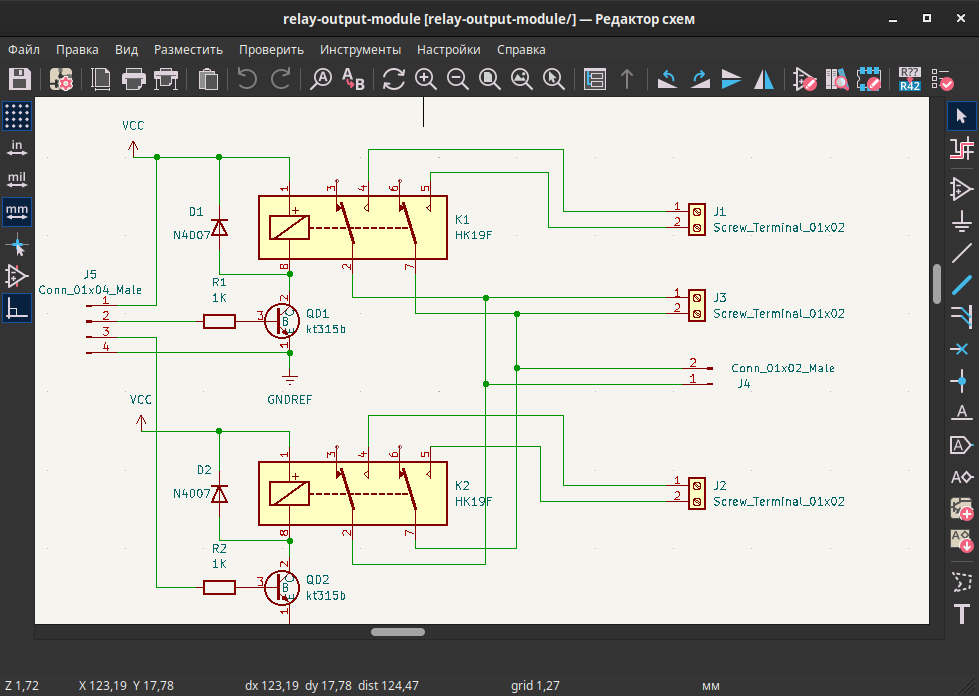Choose the Add Junction tool
979x696 pixels.
pyautogui.click(x=961, y=381)
